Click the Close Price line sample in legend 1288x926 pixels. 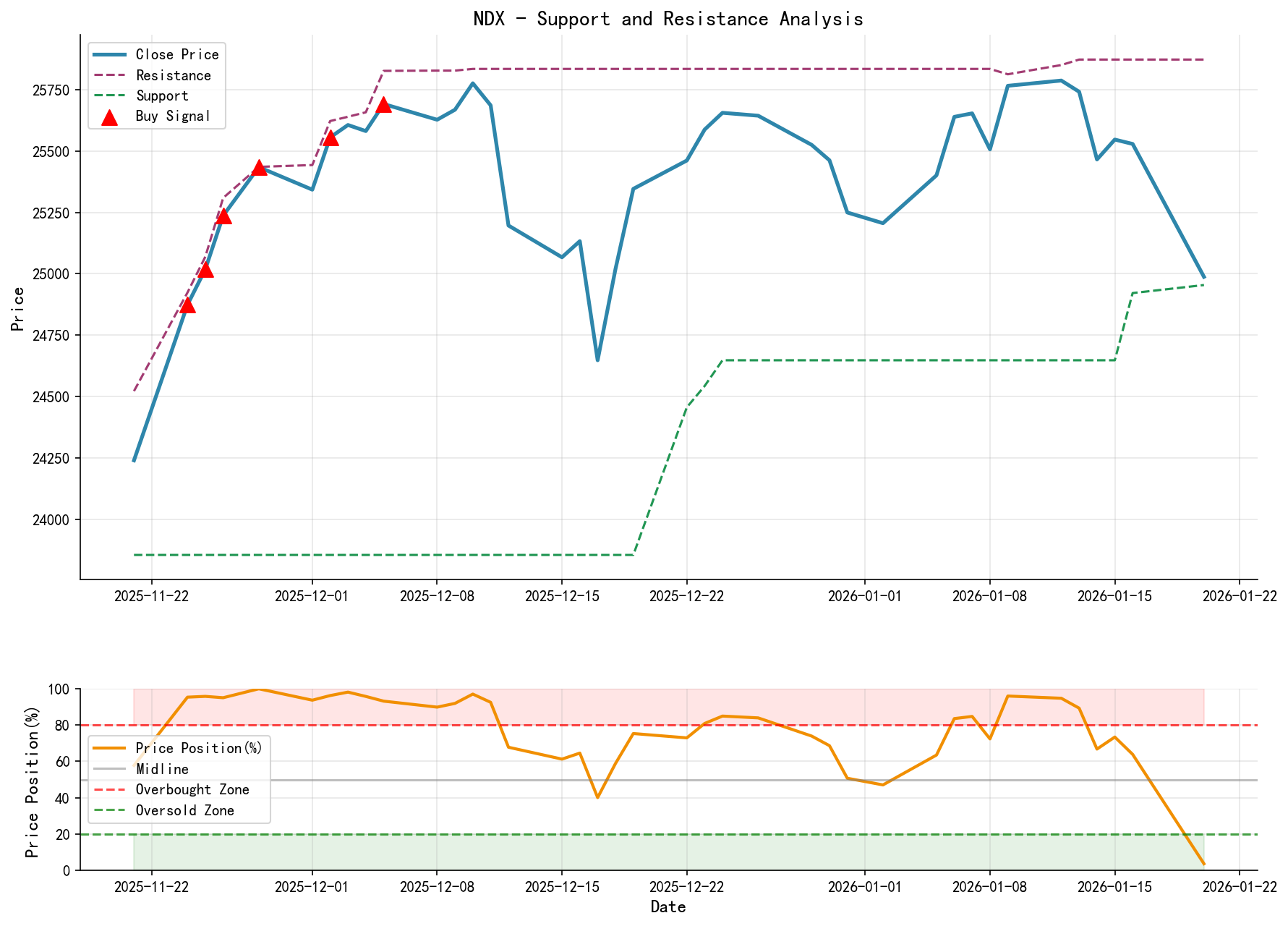click(x=109, y=55)
